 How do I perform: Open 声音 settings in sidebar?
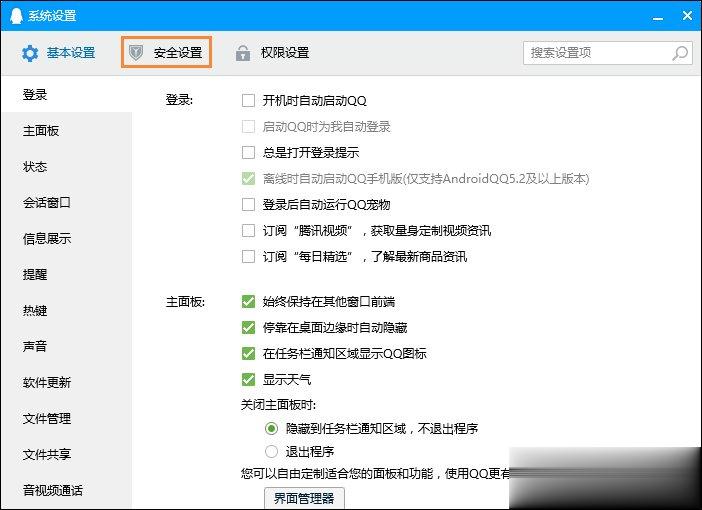(x=67, y=346)
